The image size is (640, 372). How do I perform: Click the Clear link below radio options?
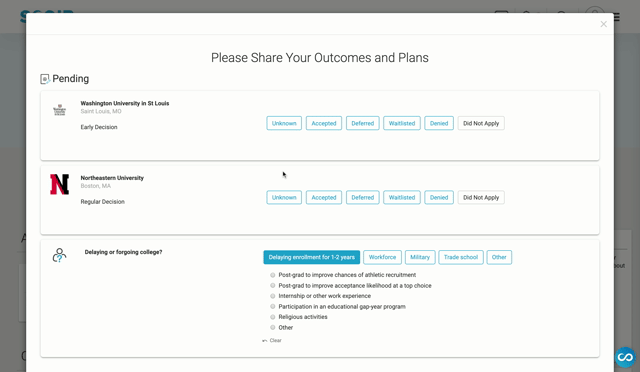[272, 341]
